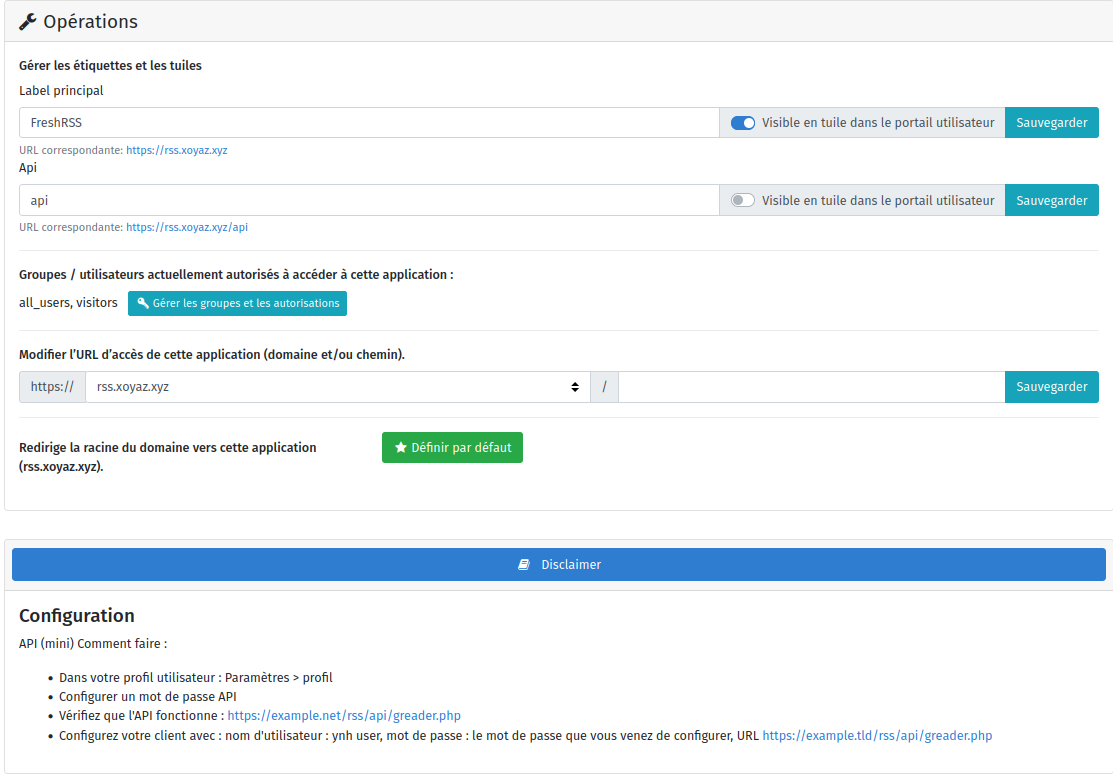Open the https://rss.xoyaz.xyz/api link
1113x774 pixels.
click(x=186, y=227)
